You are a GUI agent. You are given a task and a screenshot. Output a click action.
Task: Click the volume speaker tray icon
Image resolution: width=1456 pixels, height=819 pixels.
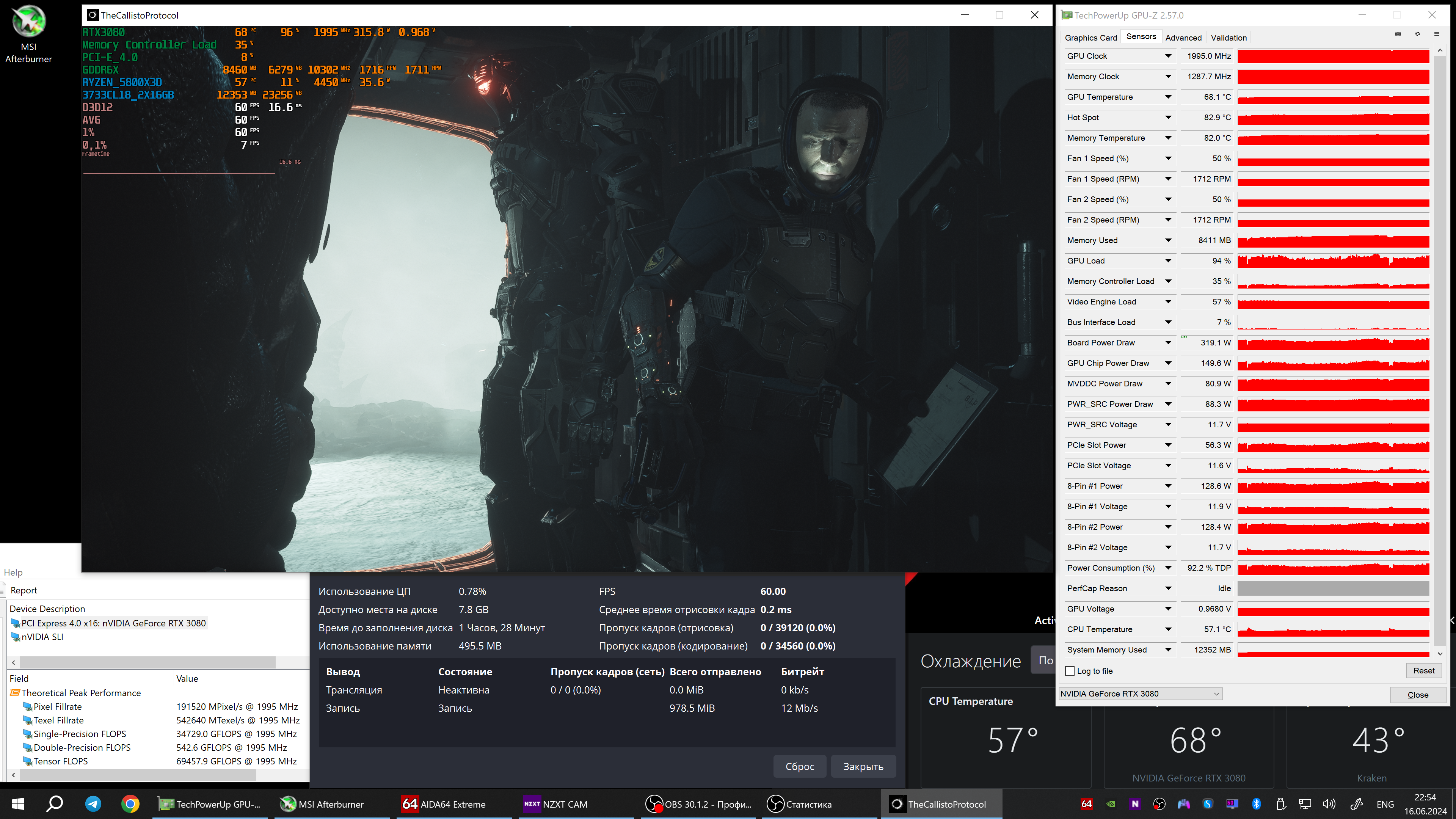point(1329,804)
